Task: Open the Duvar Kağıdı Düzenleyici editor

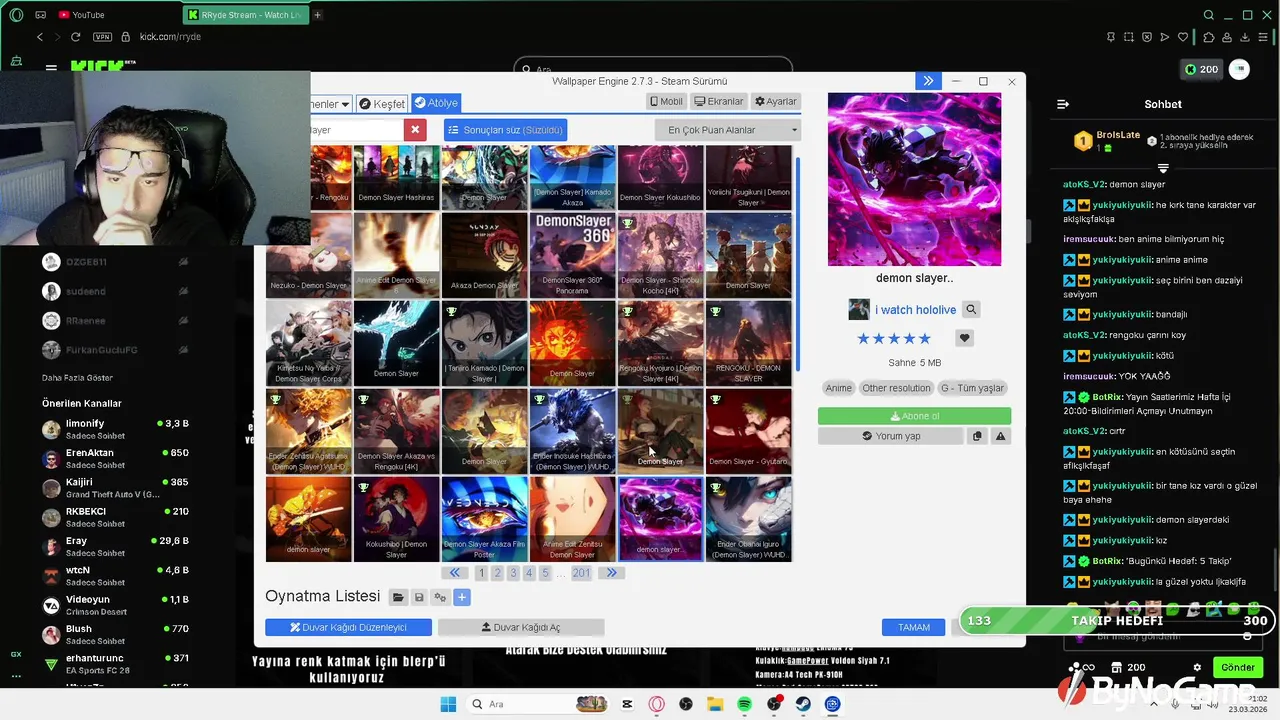Action: (348, 627)
